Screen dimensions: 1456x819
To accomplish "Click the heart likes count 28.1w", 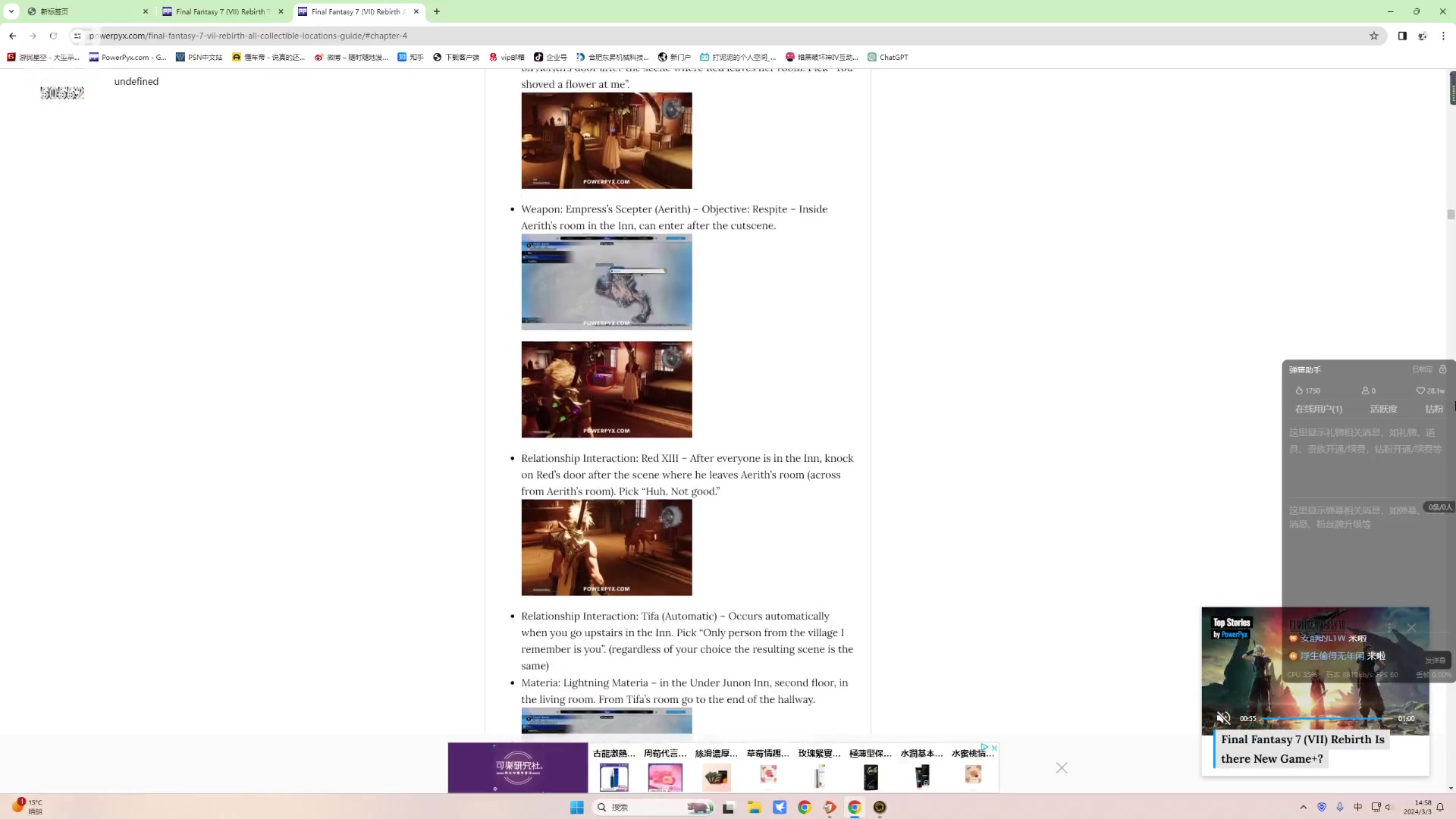I will coord(1430,391).
